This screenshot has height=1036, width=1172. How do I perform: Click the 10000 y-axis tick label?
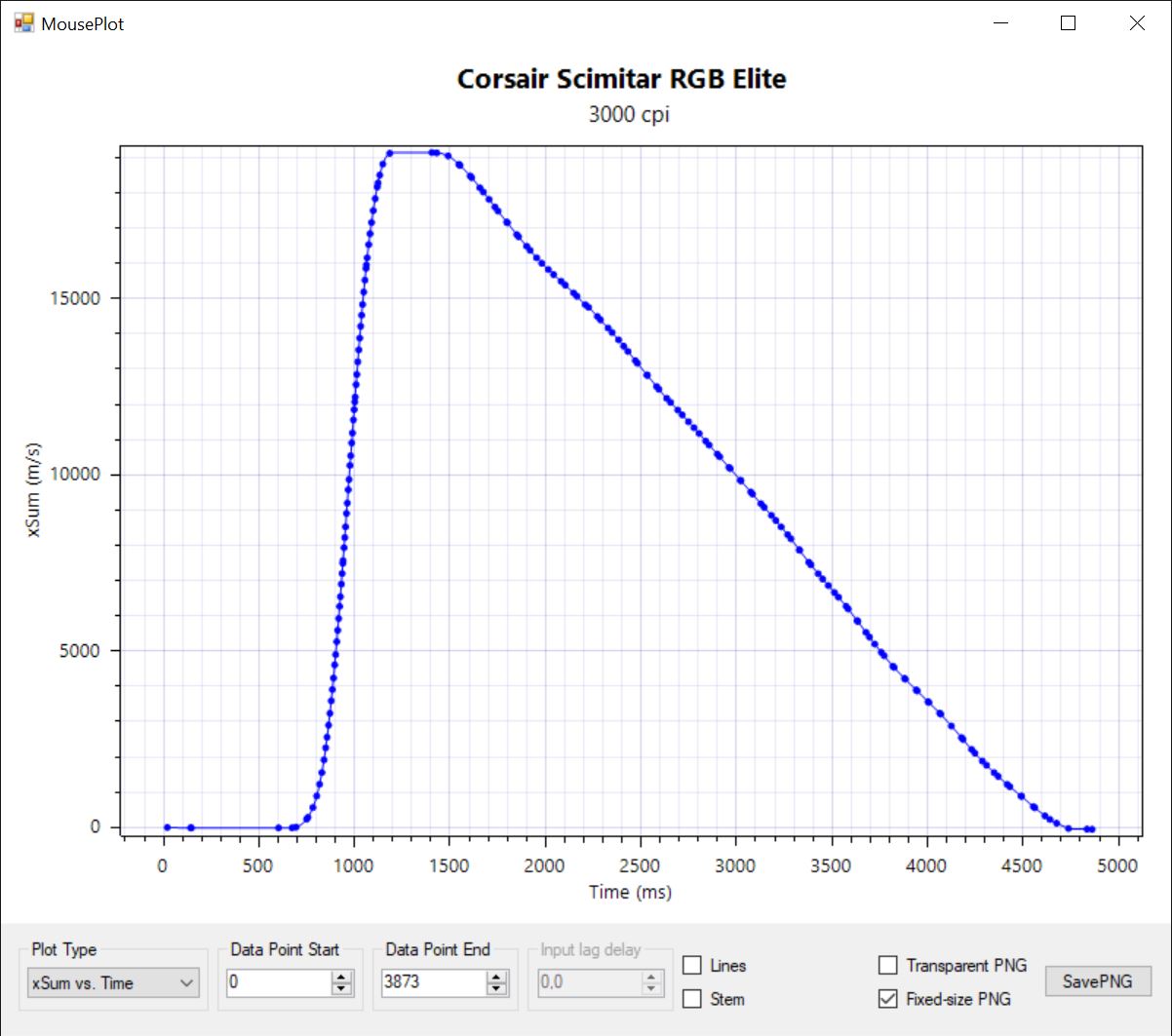75,475
